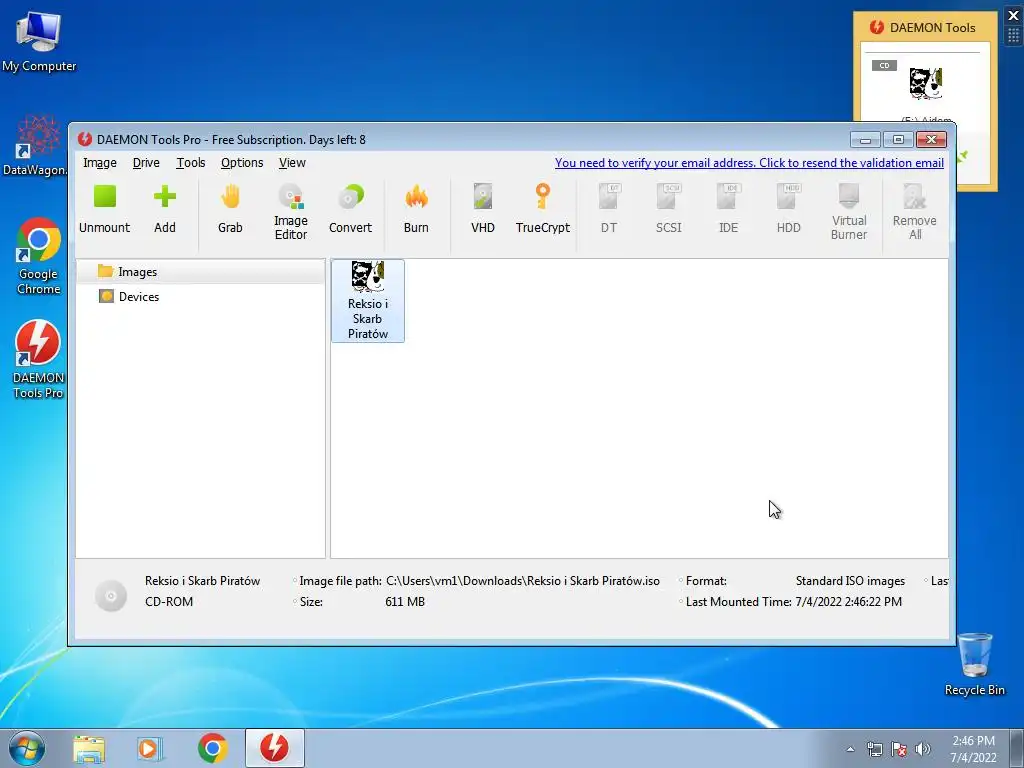Click the Standard ISO images format value
The width and height of the screenshot is (1024, 768).
pos(850,581)
